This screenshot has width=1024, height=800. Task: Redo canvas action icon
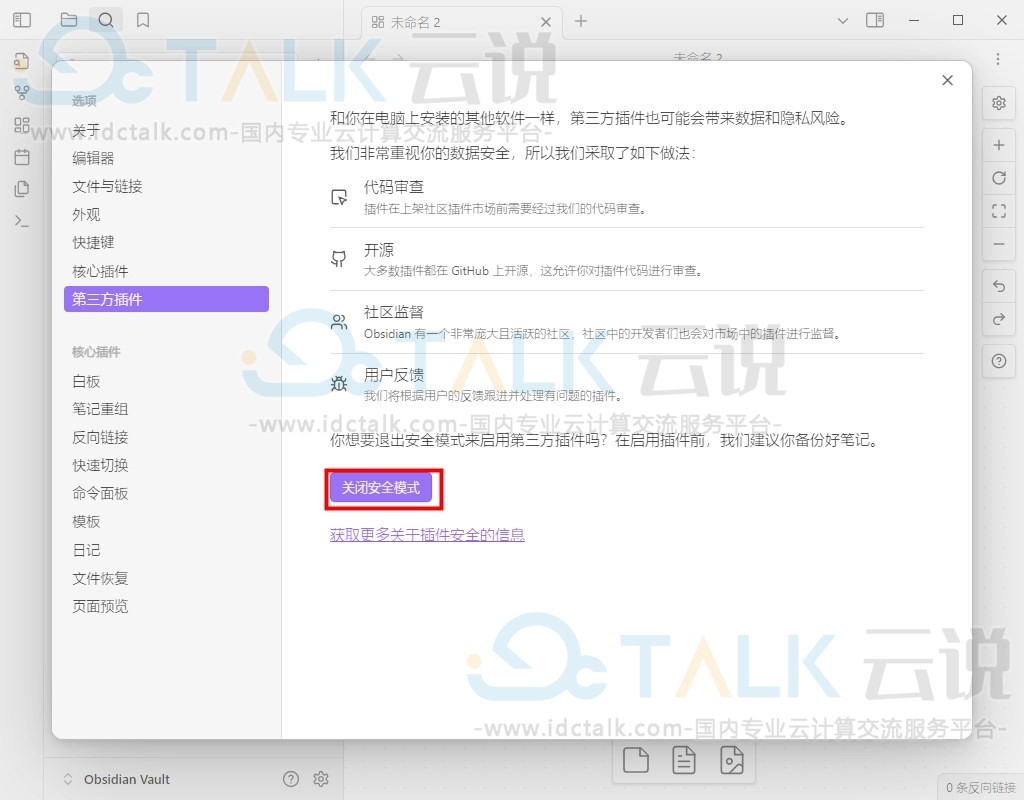pyautogui.click(x=999, y=319)
